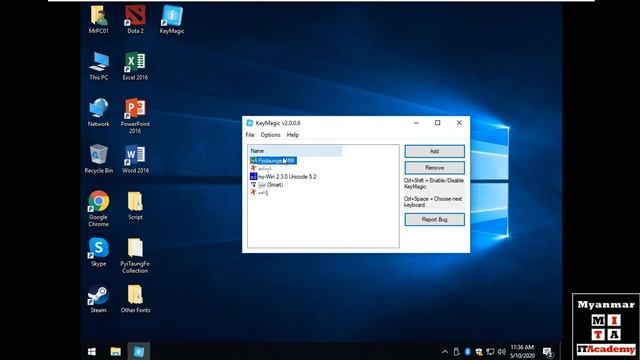640x360 pixels.
Task: Launch PowerPoint 2016 from the desktop
Action: pos(135,116)
